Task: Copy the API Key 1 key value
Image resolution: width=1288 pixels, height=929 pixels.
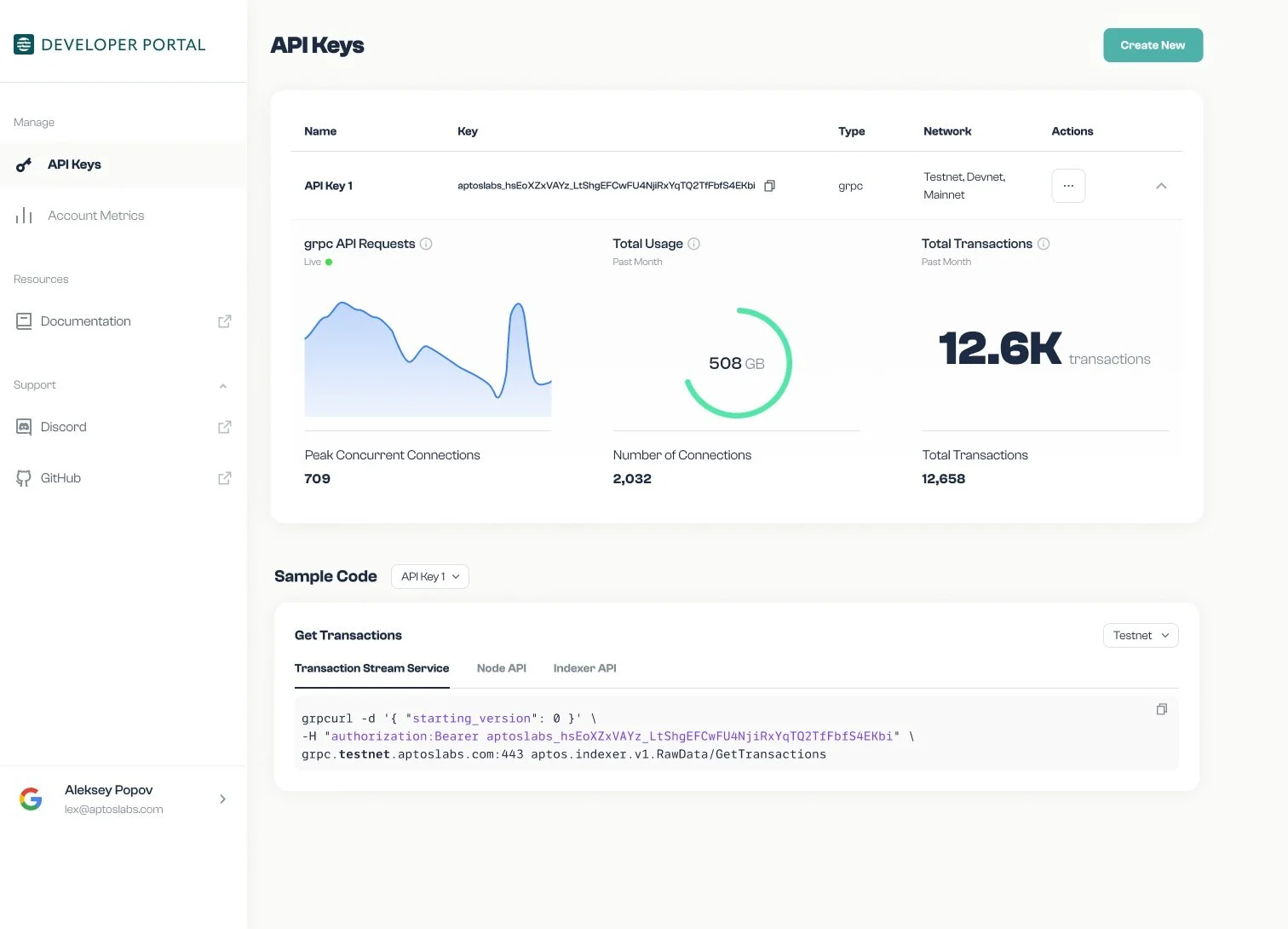Action: [x=769, y=186]
